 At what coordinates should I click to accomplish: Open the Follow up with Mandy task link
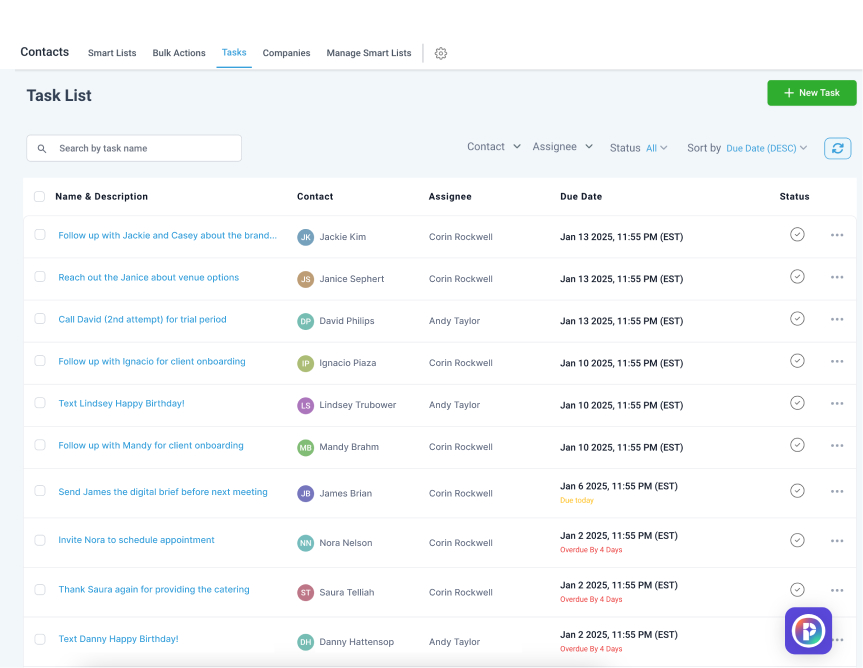[x=151, y=445]
